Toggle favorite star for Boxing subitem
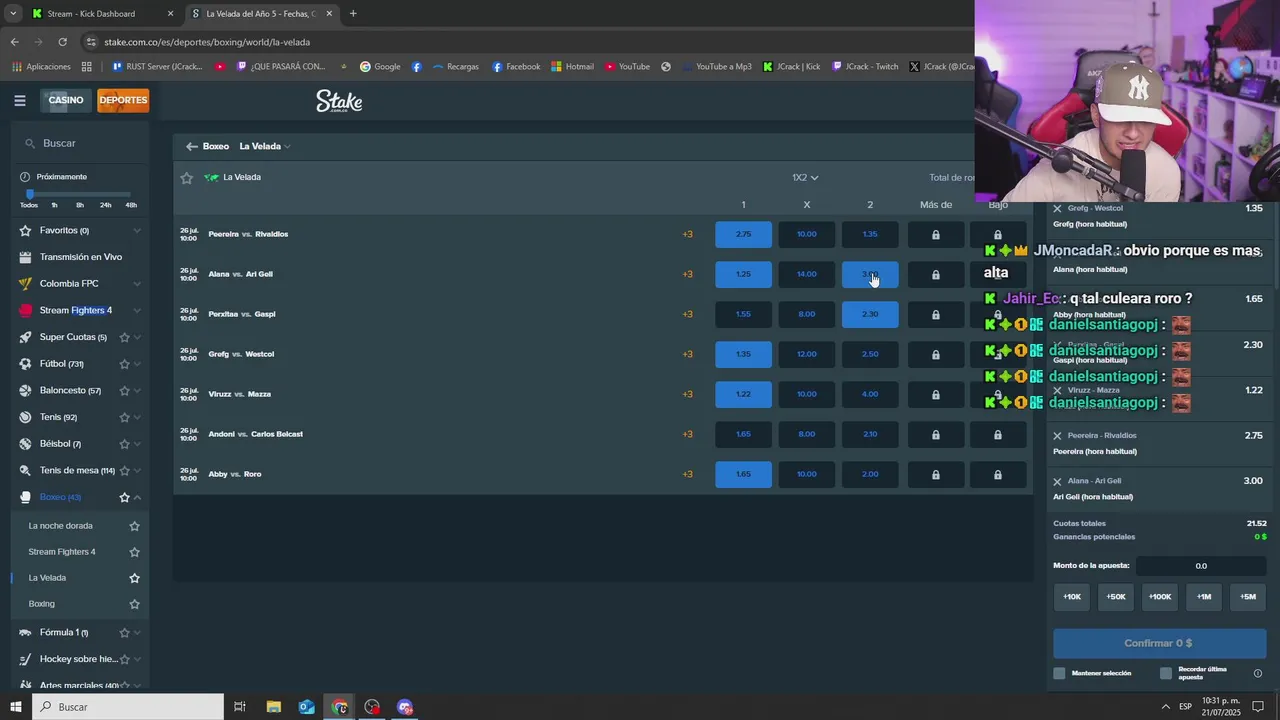This screenshot has width=1280, height=720. click(x=134, y=604)
